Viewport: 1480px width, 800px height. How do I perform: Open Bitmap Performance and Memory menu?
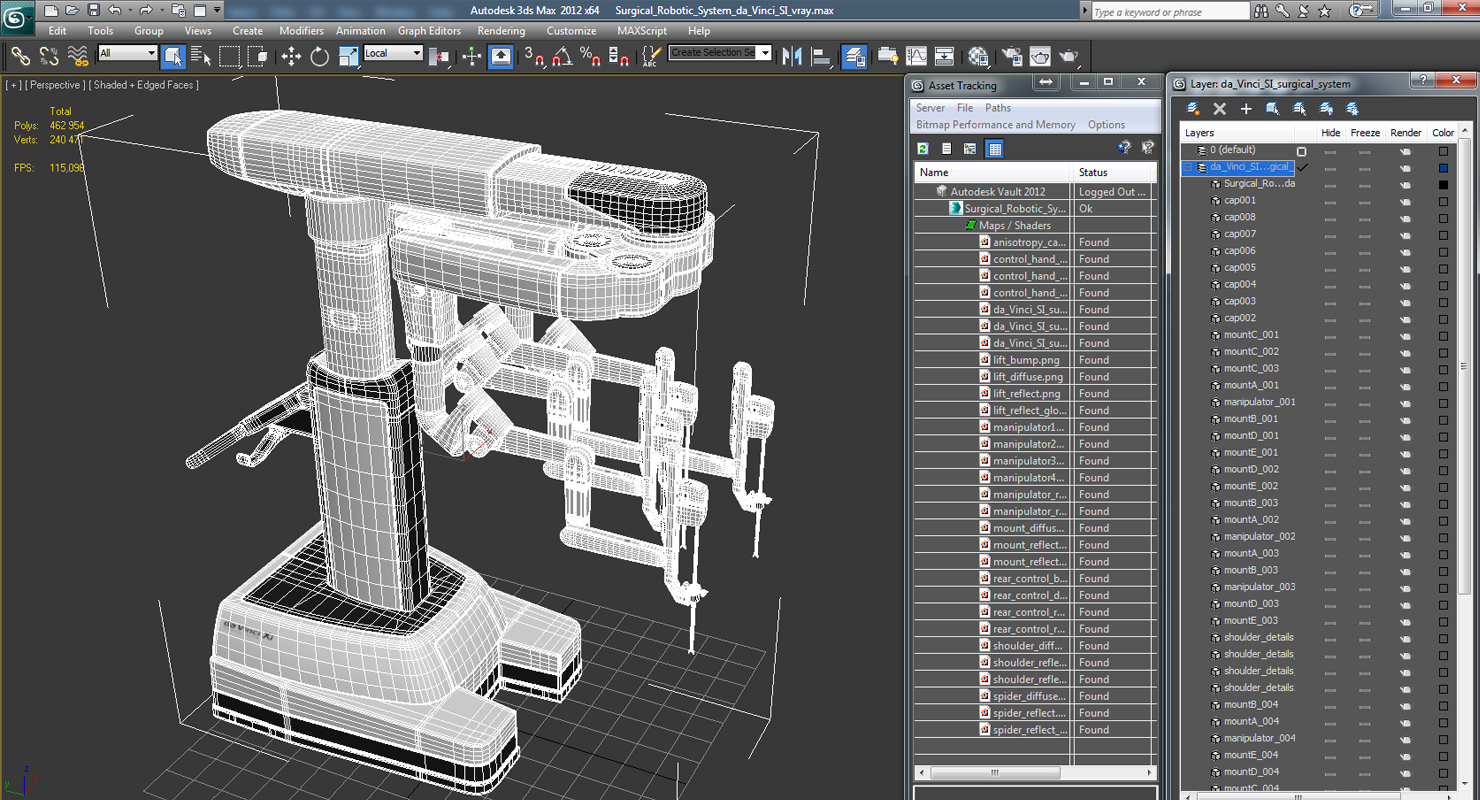pyautogui.click(x=996, y=125)
